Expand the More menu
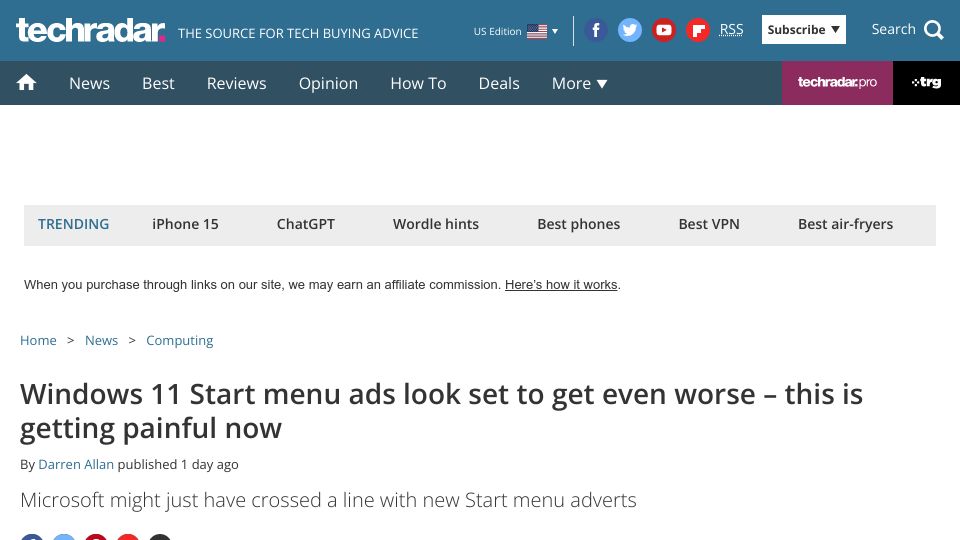Viewport: 960px width, 540px height. click(x=579, y=83)
